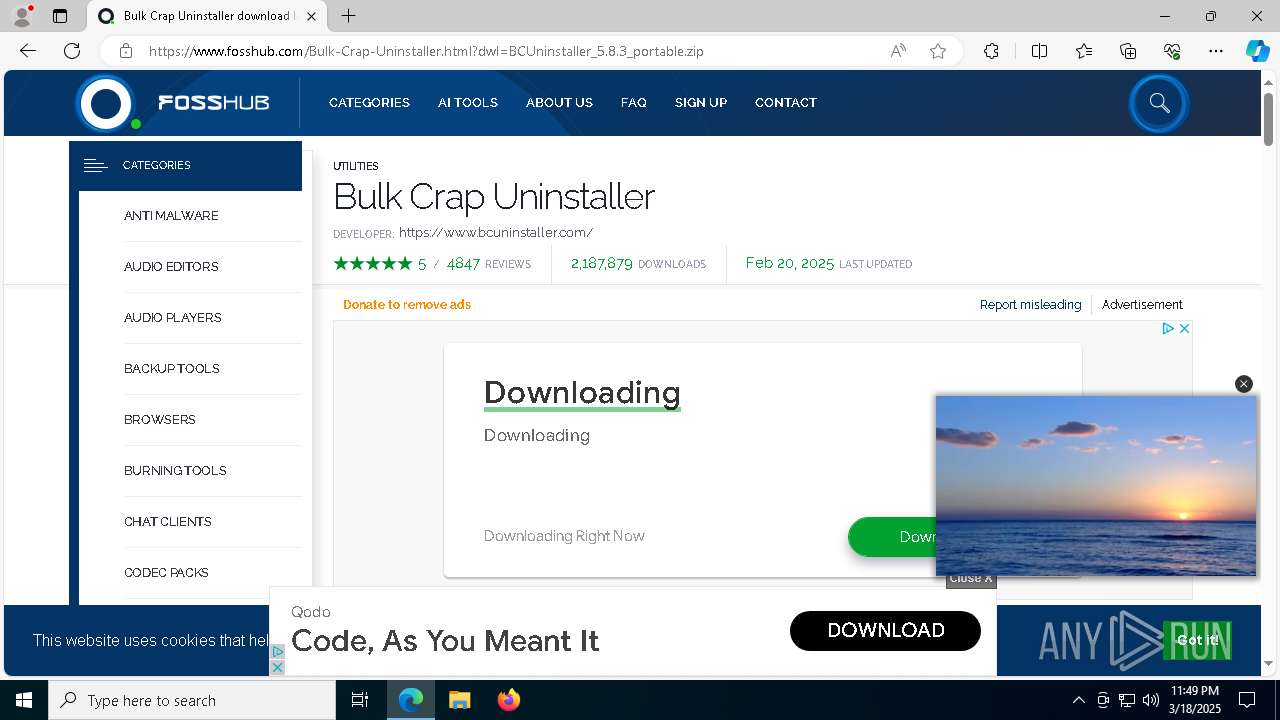Click the page vertical scrollbar
Screen dimensions: 1280x720
pos(1269,120)
